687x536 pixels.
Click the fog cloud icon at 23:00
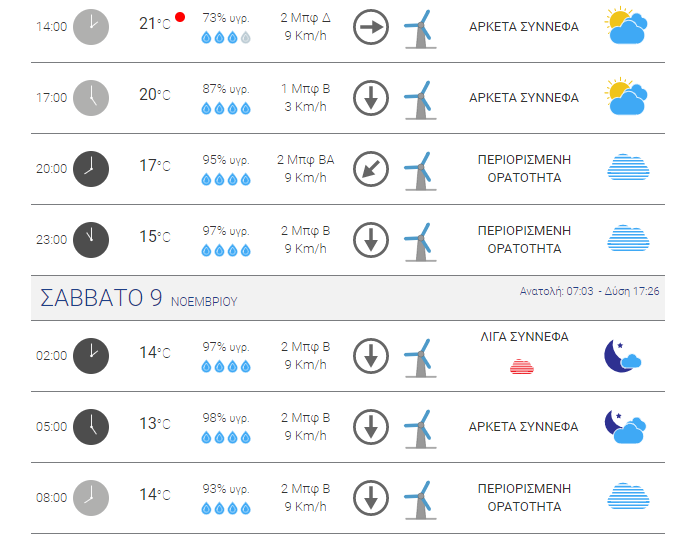click(628, 238)
